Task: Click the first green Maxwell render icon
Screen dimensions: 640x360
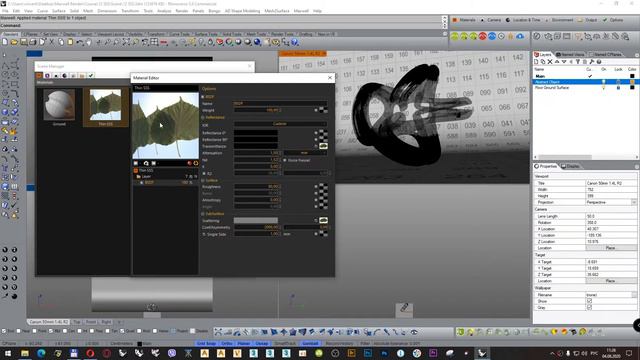Action: (454, 36)
